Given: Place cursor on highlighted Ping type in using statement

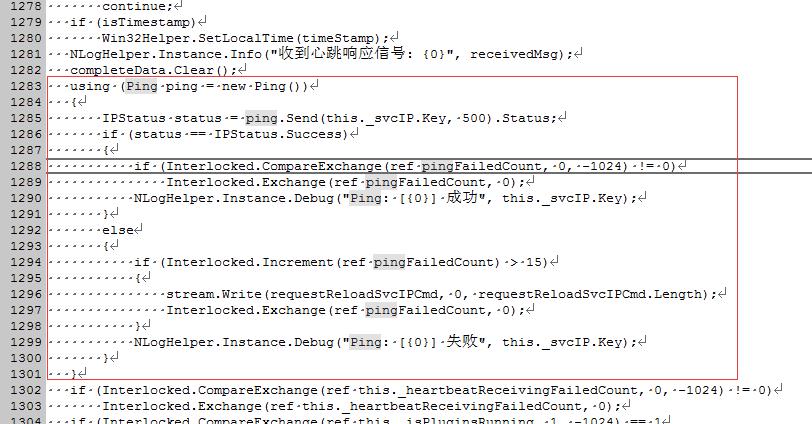Looking at the screenshot, I should tap(142, 86).
